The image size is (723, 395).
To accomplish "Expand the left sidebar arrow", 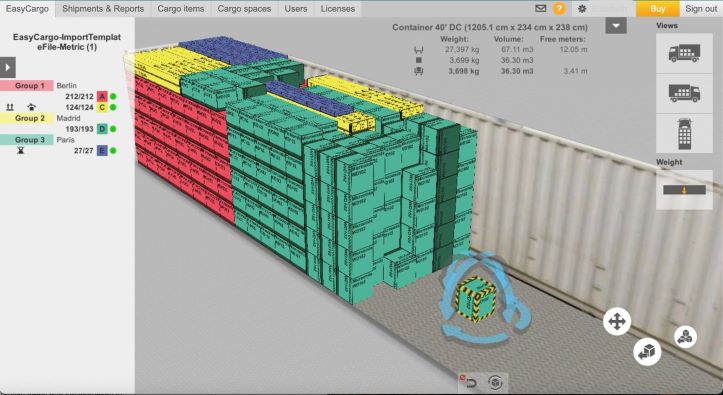I will (x=8, y=67).
